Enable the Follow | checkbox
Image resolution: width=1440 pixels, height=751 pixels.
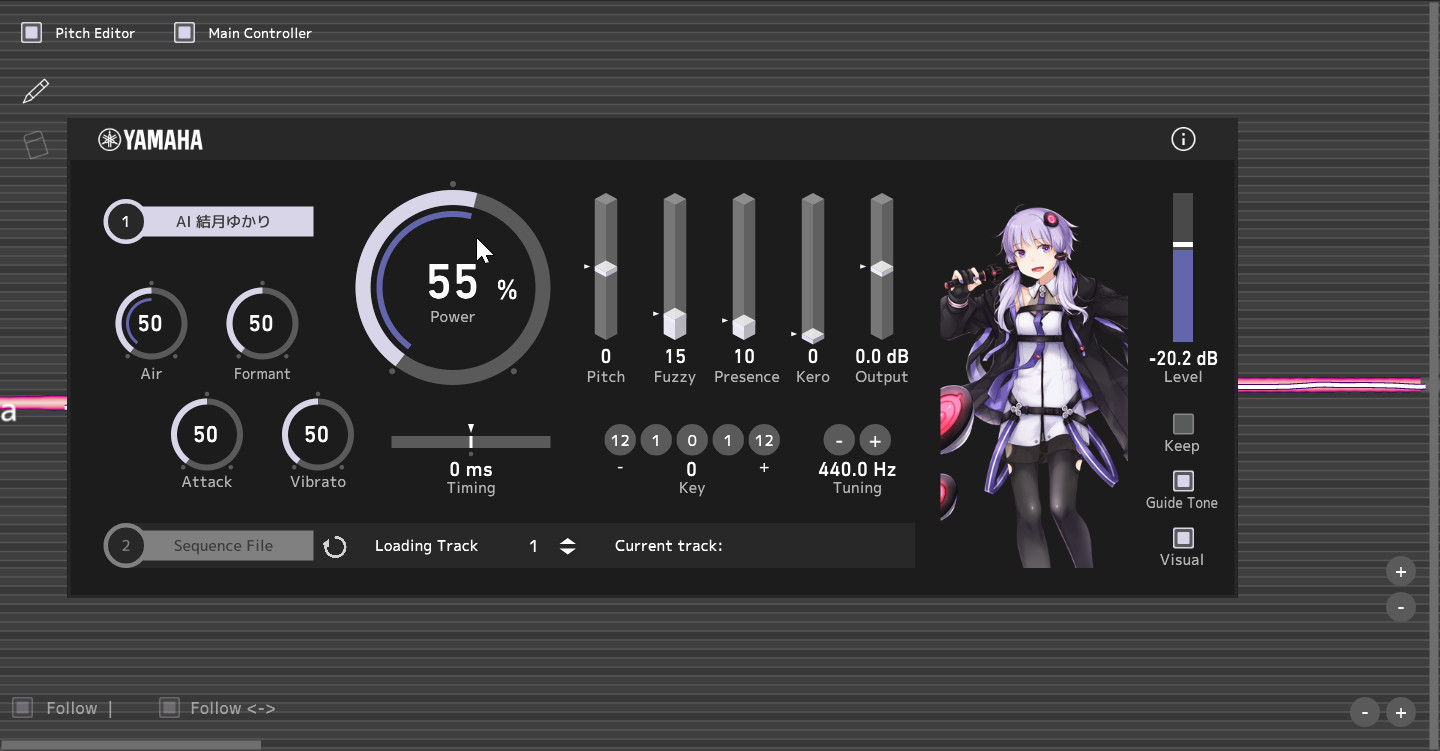click(x=23, y=708)
